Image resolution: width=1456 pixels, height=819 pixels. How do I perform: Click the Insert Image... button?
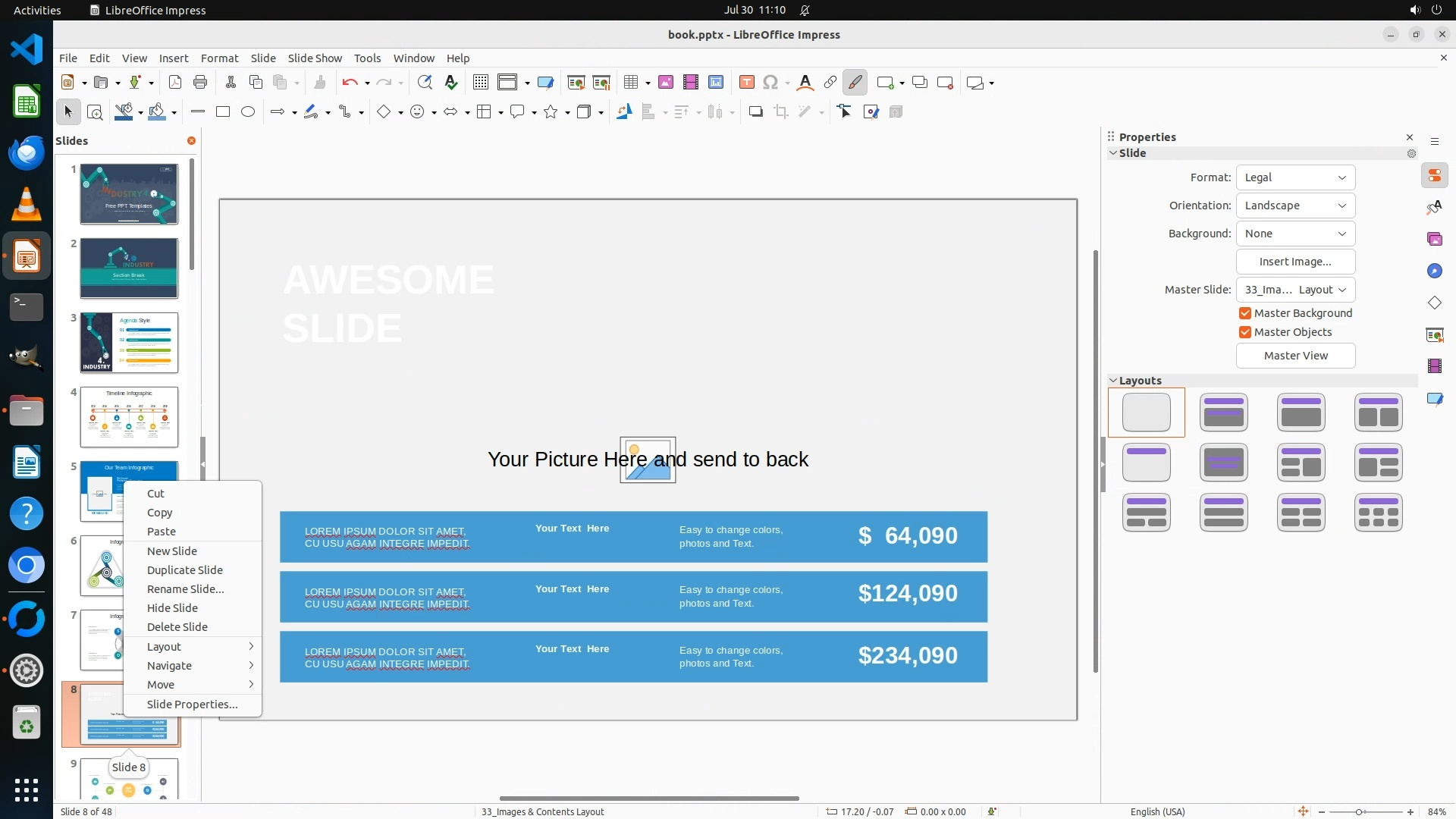(x=1295, y=262)
